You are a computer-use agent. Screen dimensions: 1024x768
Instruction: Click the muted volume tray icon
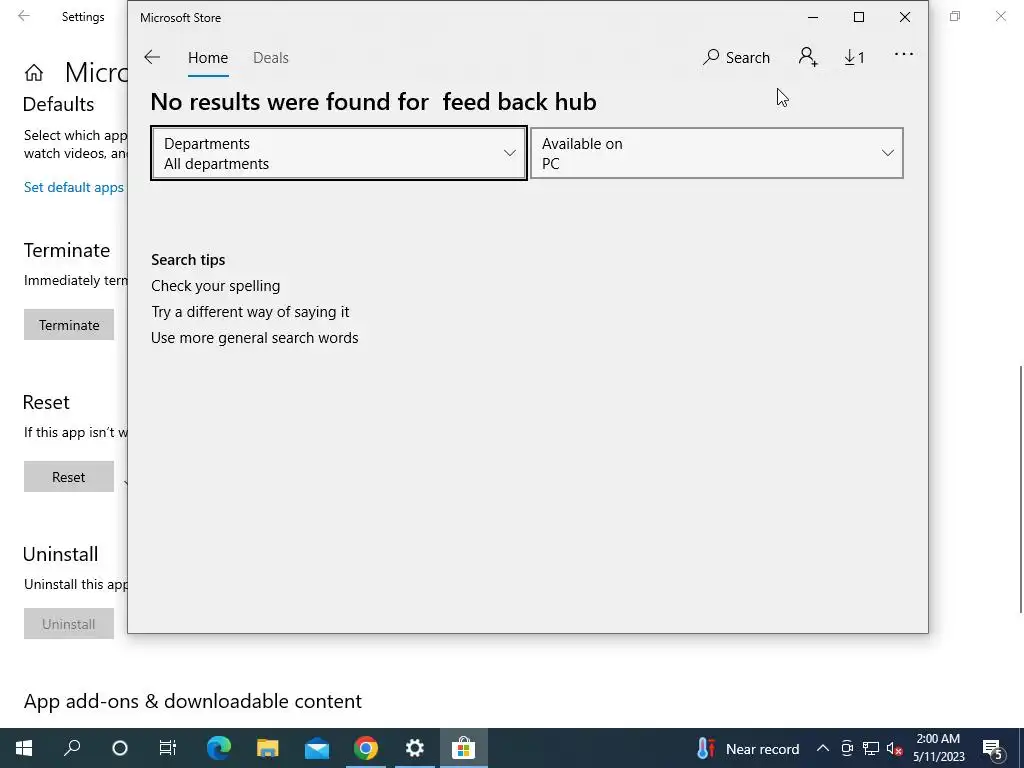pyautogui.click(x=895, y=748)
